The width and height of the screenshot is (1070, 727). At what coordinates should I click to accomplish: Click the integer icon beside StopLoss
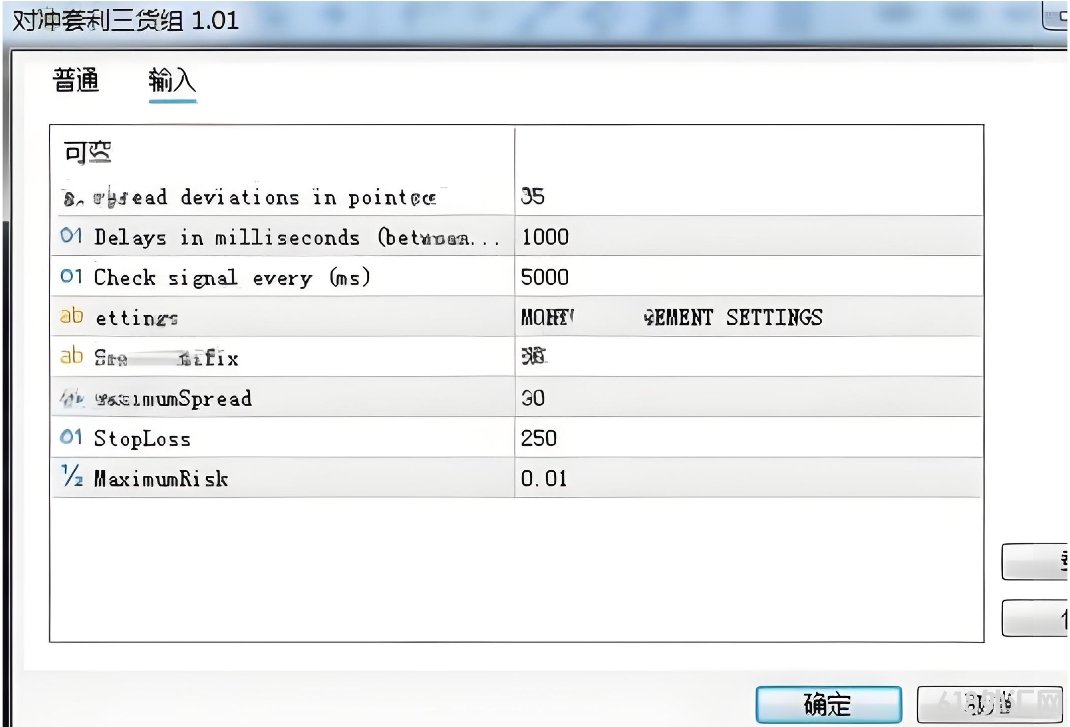tap(71, 437)
